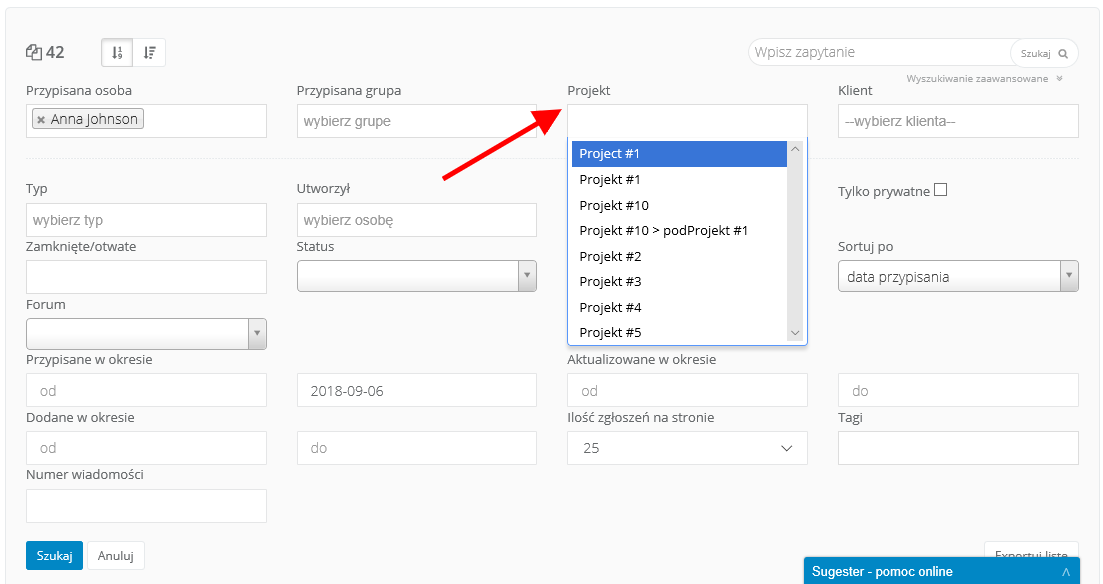The height and width of the screenshot is (584, 1103).
Task: Expand the Forum dropdown
Action: click(146, 334)
